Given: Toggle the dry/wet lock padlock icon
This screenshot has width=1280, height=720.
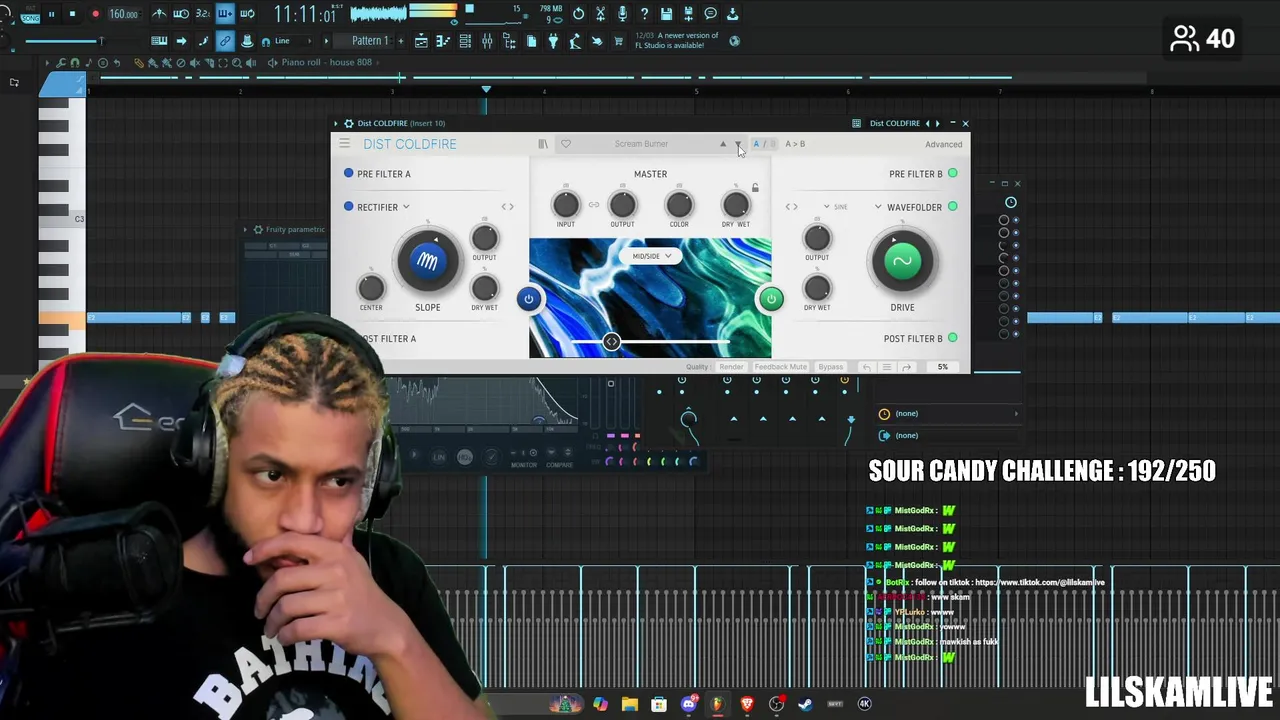Looking at the screenshot, I should (755, 188).
